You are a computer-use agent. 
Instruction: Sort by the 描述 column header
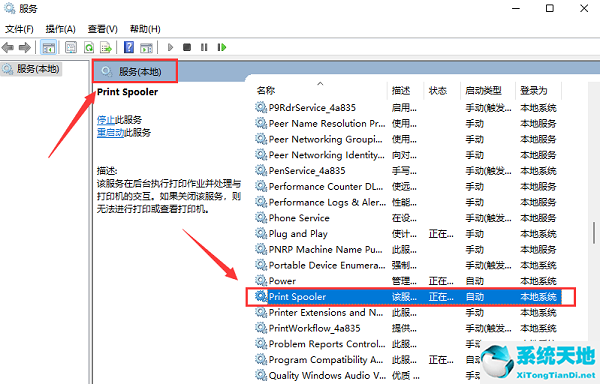coord(406,91)
